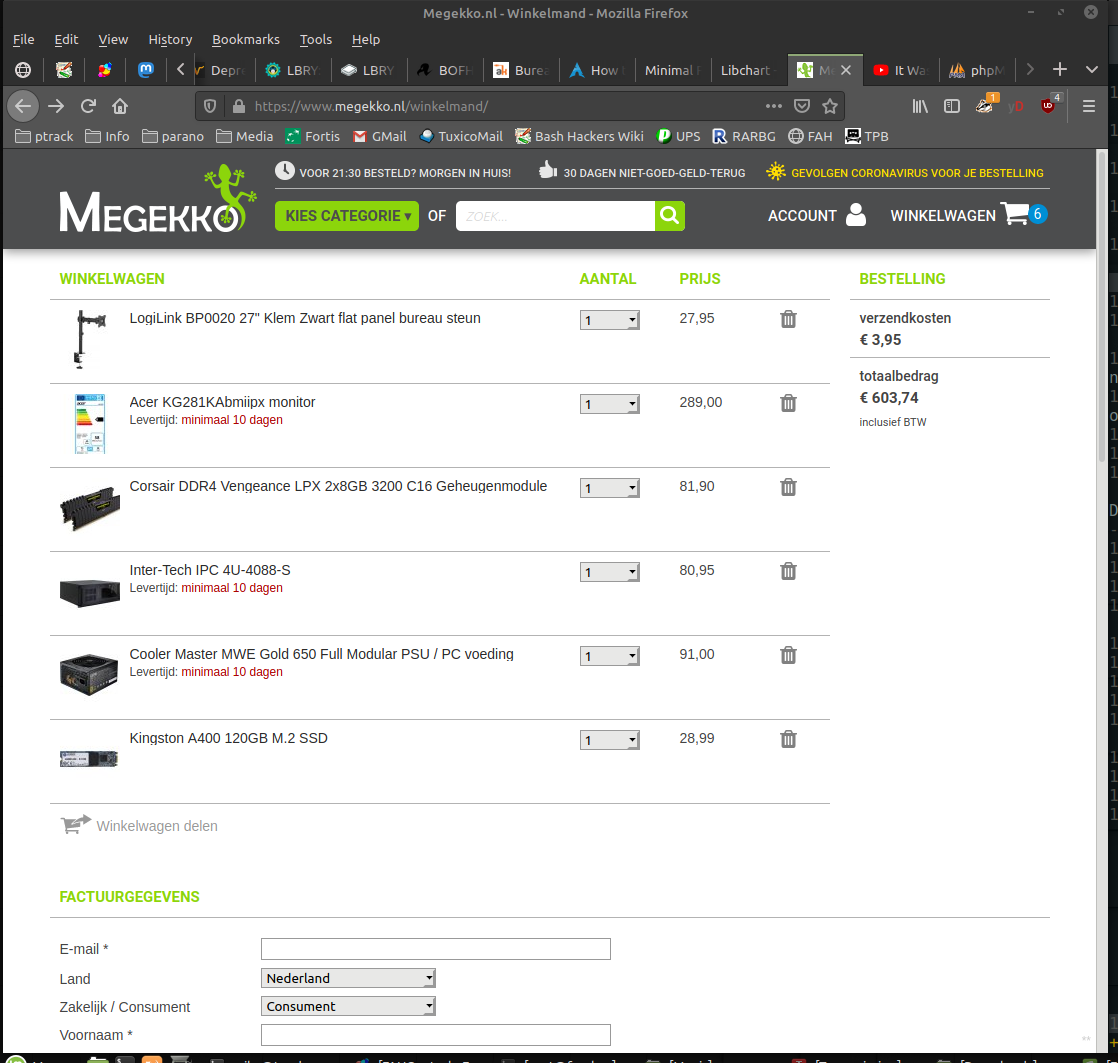Open the File menu
Image resolution: width=1118 pixels, height=1063 pixels.
click(24, 39)
